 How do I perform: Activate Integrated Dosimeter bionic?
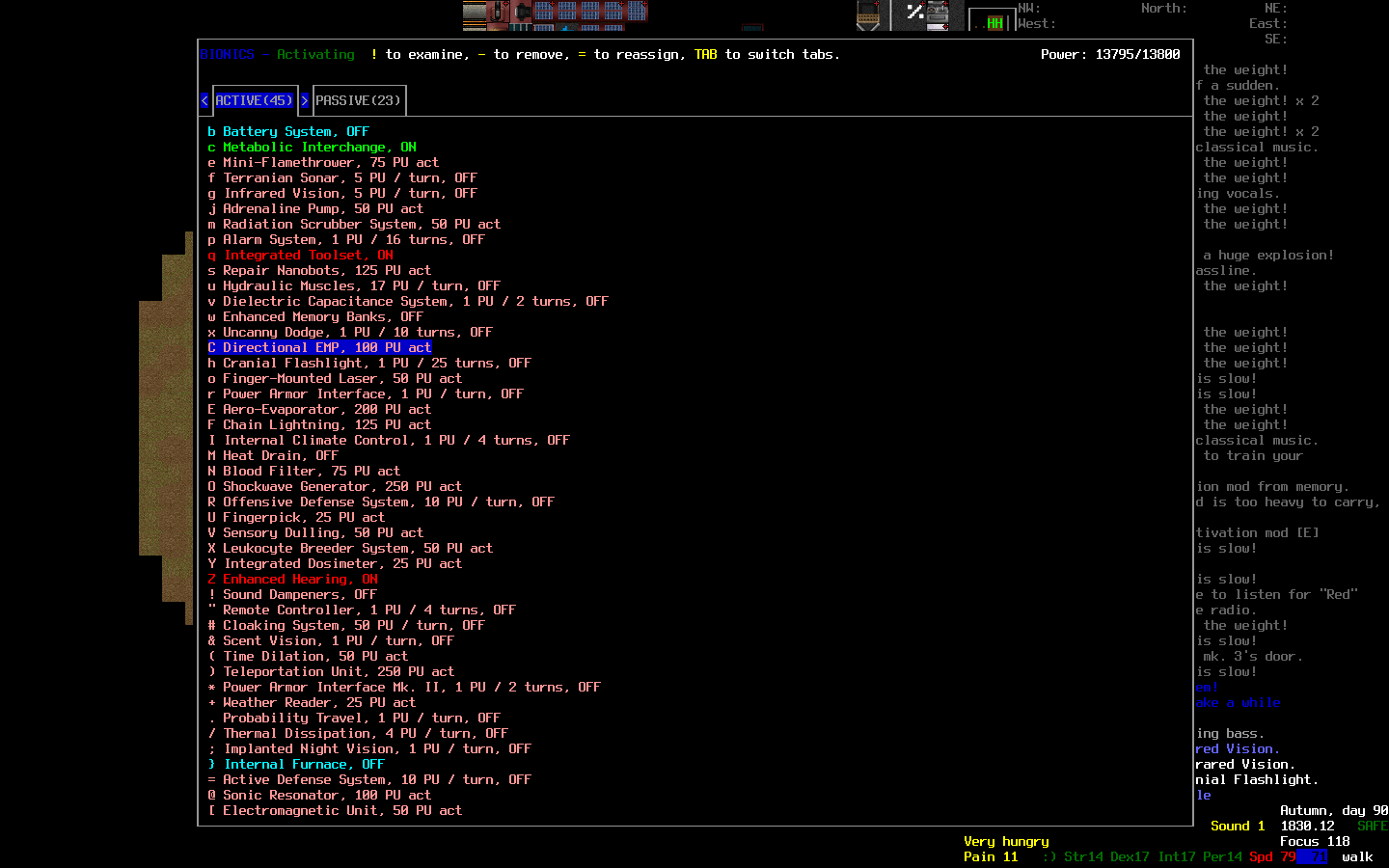pos(335,563)
